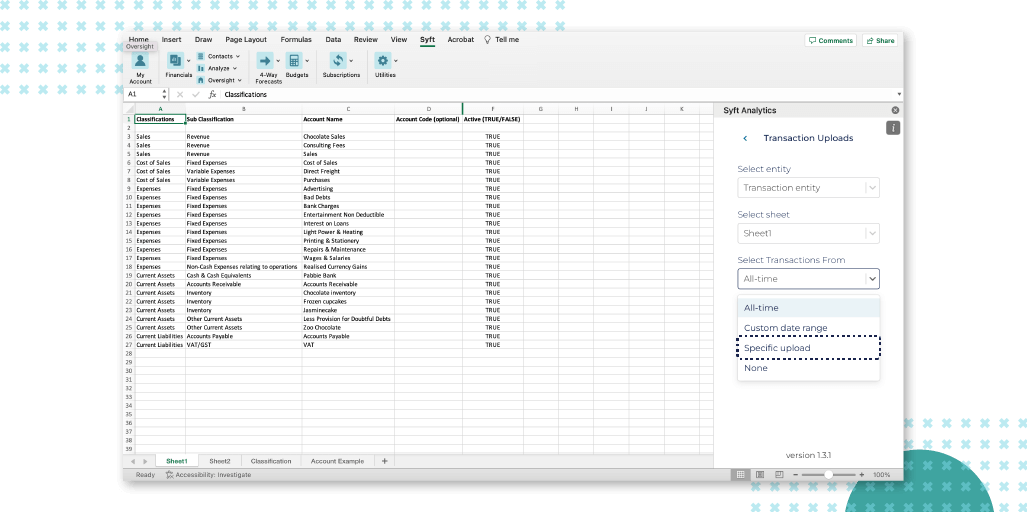Click the formula bar confirm checkmark icon

[195, 94]
